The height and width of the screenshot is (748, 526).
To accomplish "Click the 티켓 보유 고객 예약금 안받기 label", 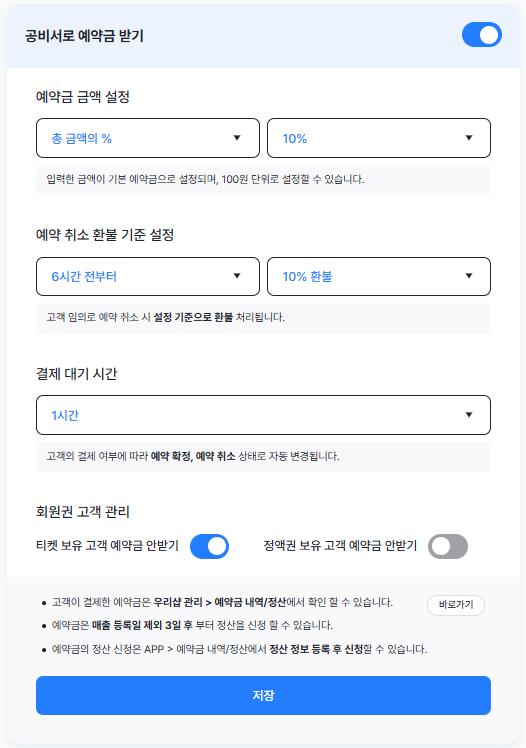I will (107, 546).
